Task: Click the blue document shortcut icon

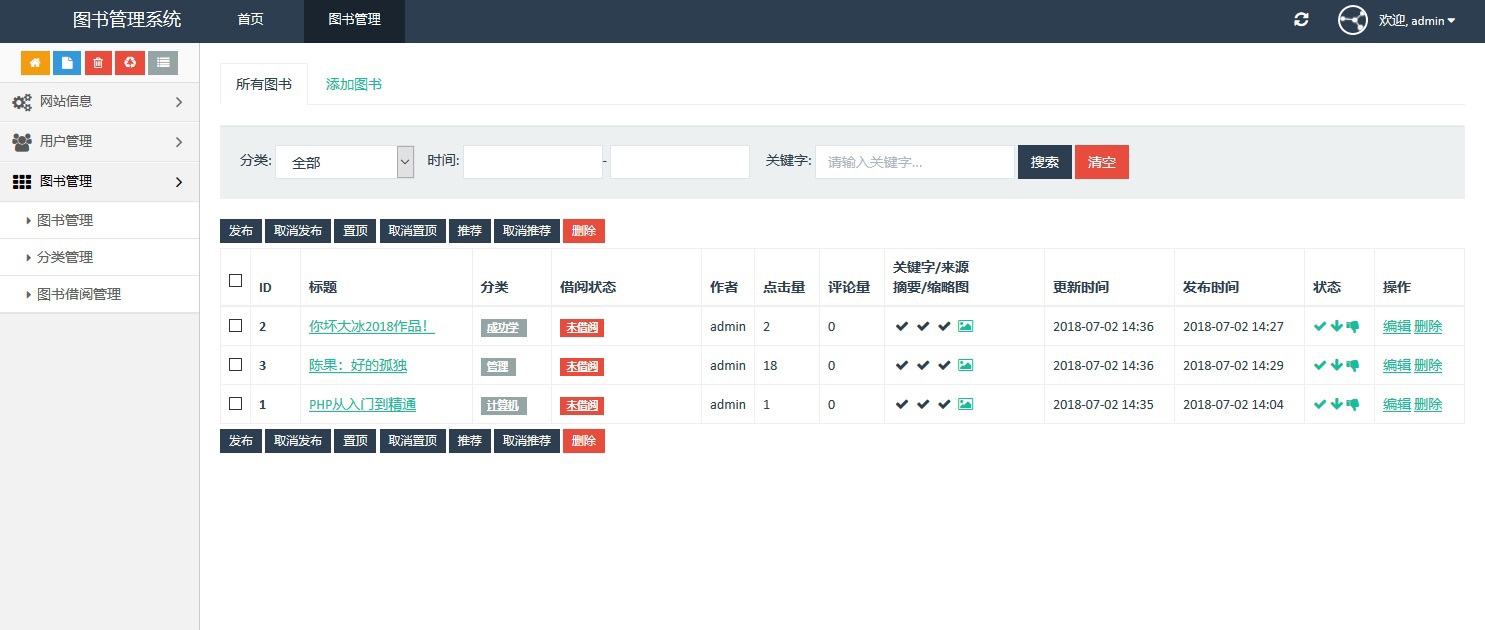Action: coord(67,63)
